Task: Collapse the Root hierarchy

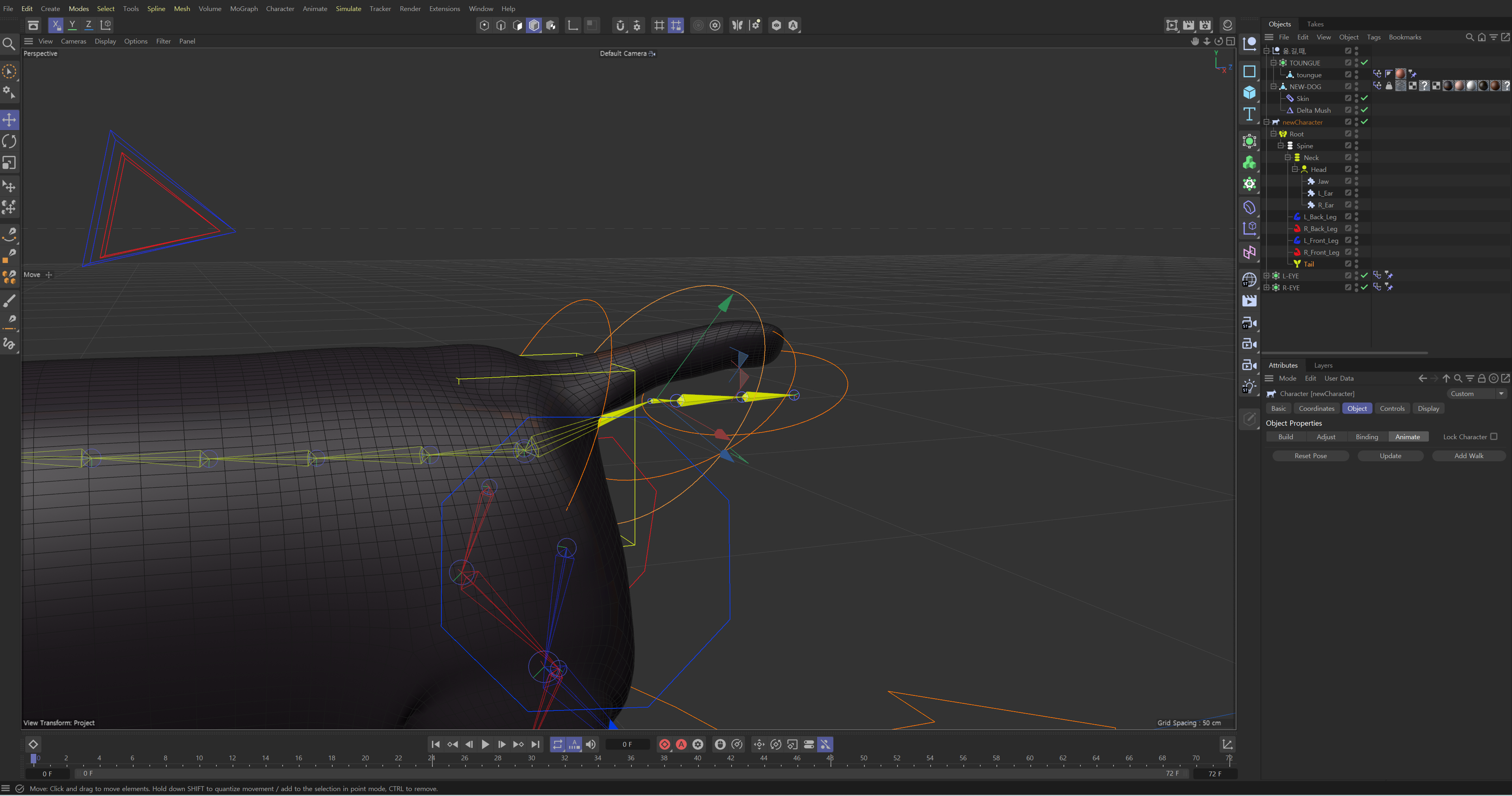Action: tap(1274, 134)
